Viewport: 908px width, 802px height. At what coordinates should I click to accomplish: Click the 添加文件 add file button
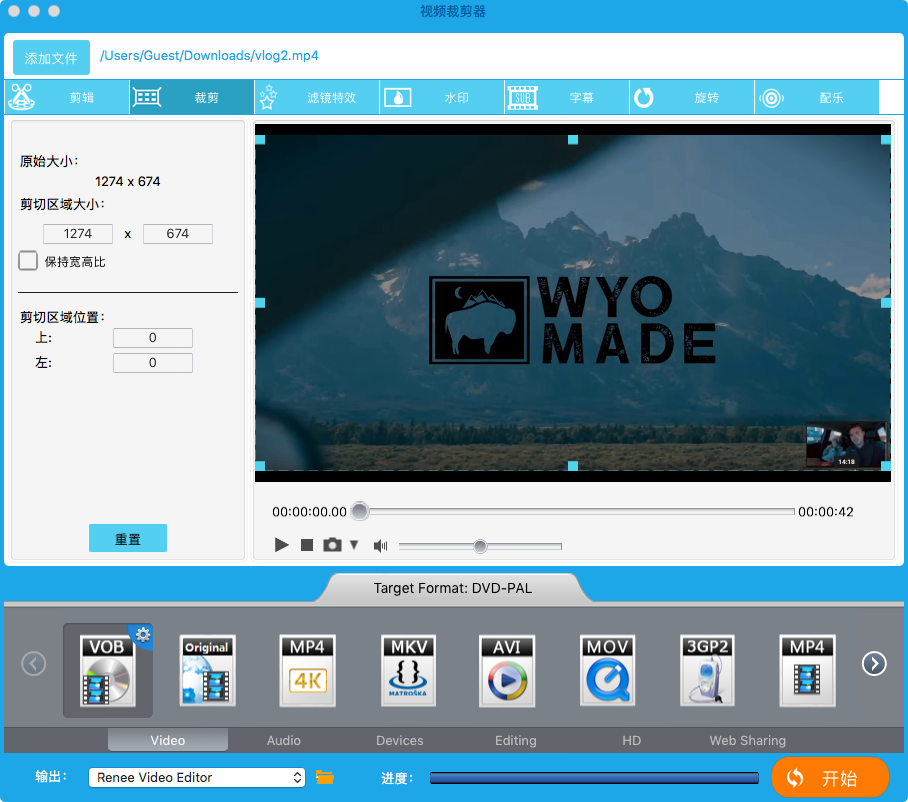(51, 57)
